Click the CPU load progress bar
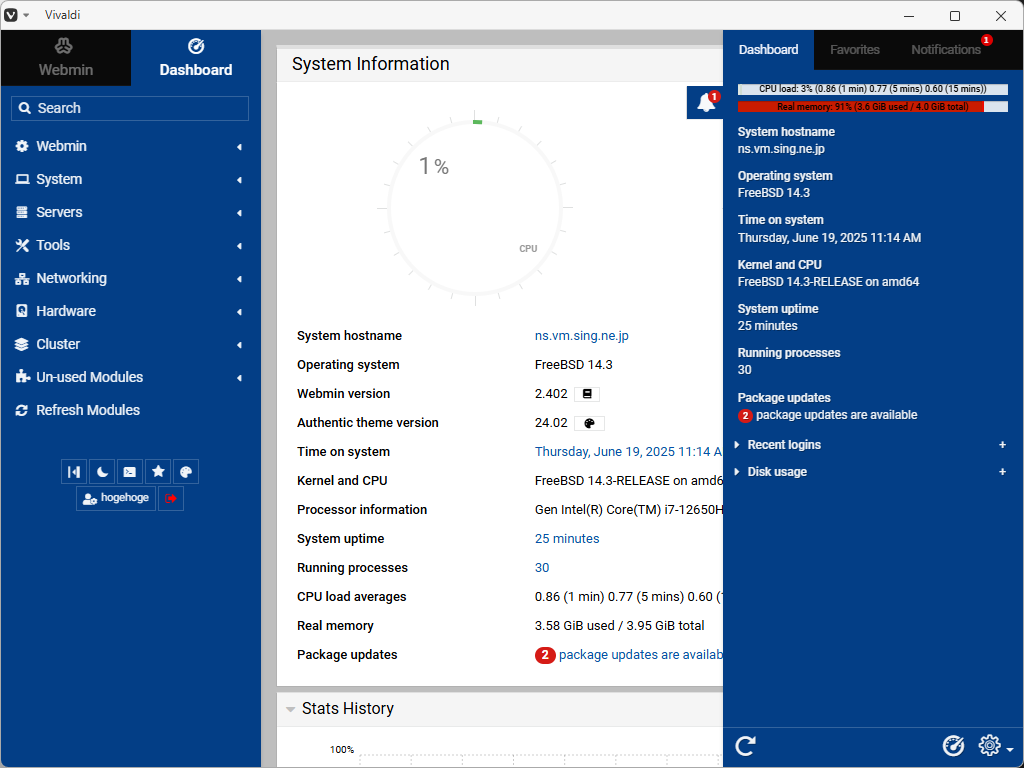 tap(872, 89)
